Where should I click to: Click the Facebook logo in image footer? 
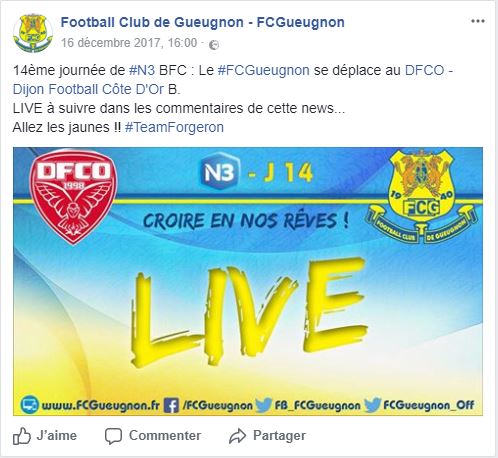(171, 405)
